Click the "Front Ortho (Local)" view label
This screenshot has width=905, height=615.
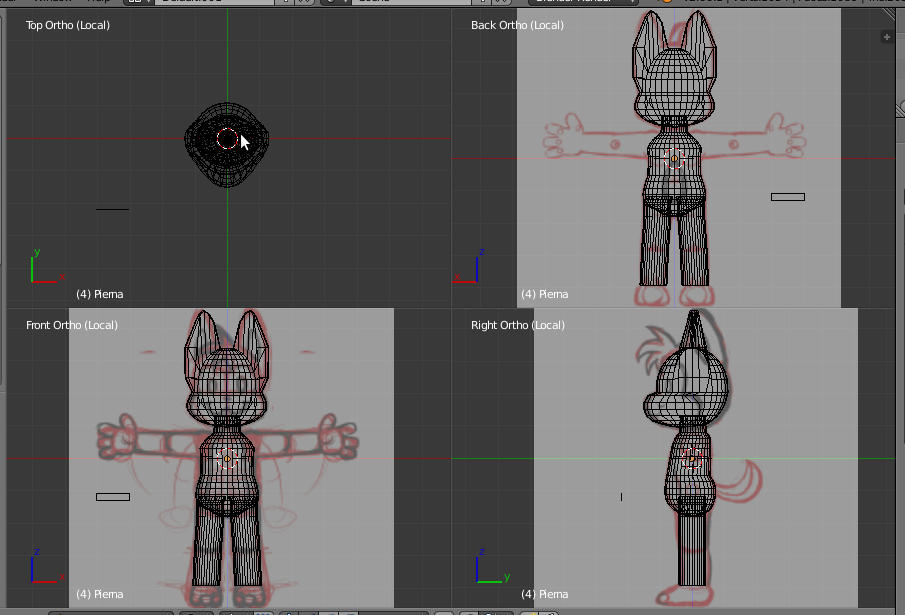(72, 325)
